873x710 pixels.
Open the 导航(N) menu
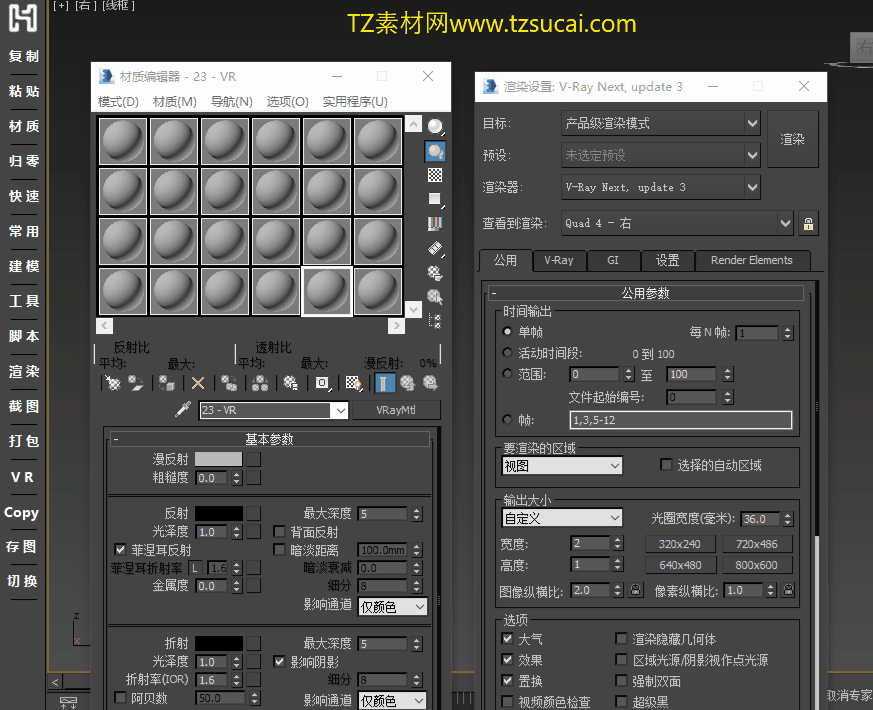pyautogui.click(x=231, y=102)
